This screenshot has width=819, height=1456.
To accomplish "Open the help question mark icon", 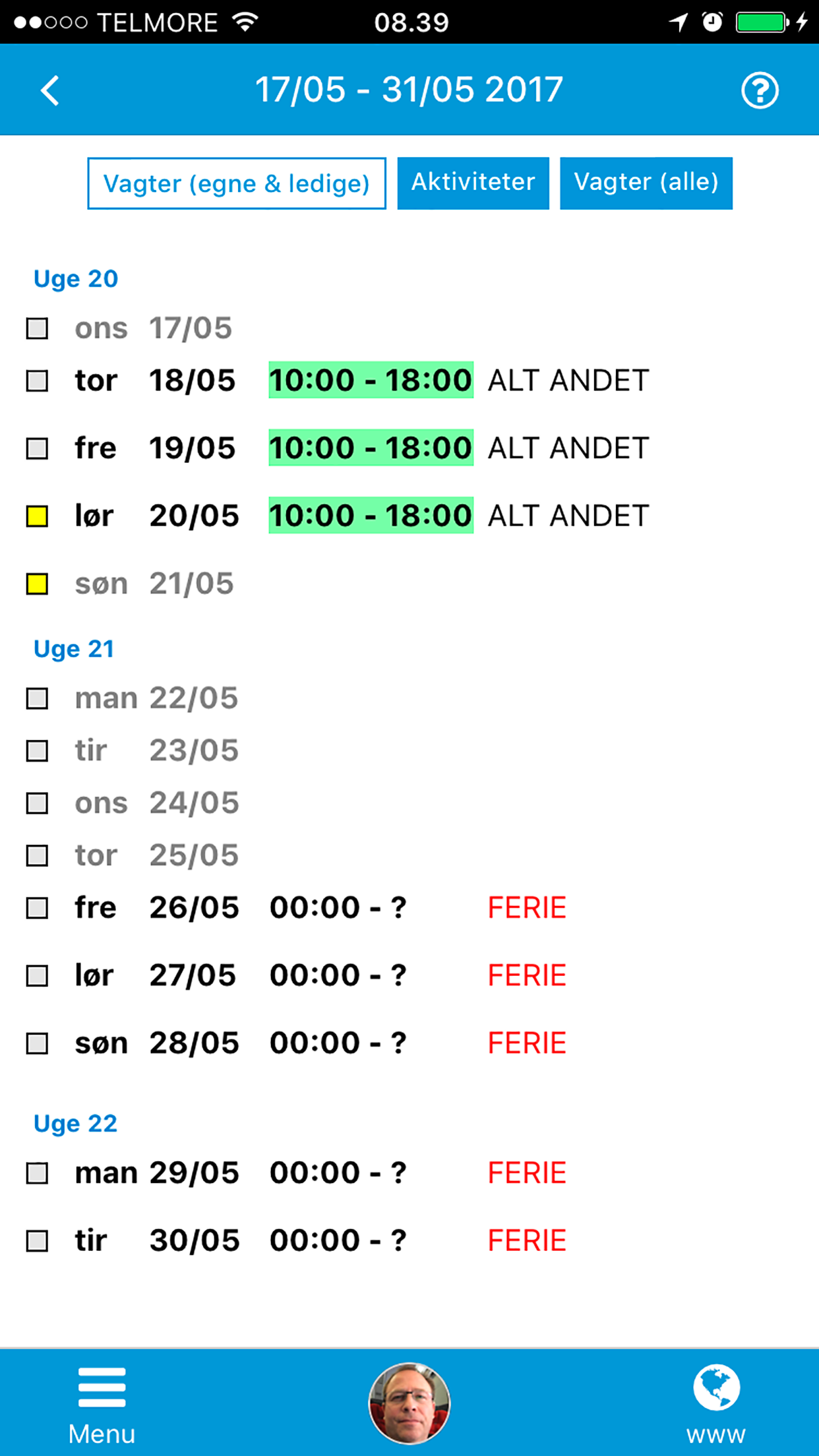I will (760, 90).
